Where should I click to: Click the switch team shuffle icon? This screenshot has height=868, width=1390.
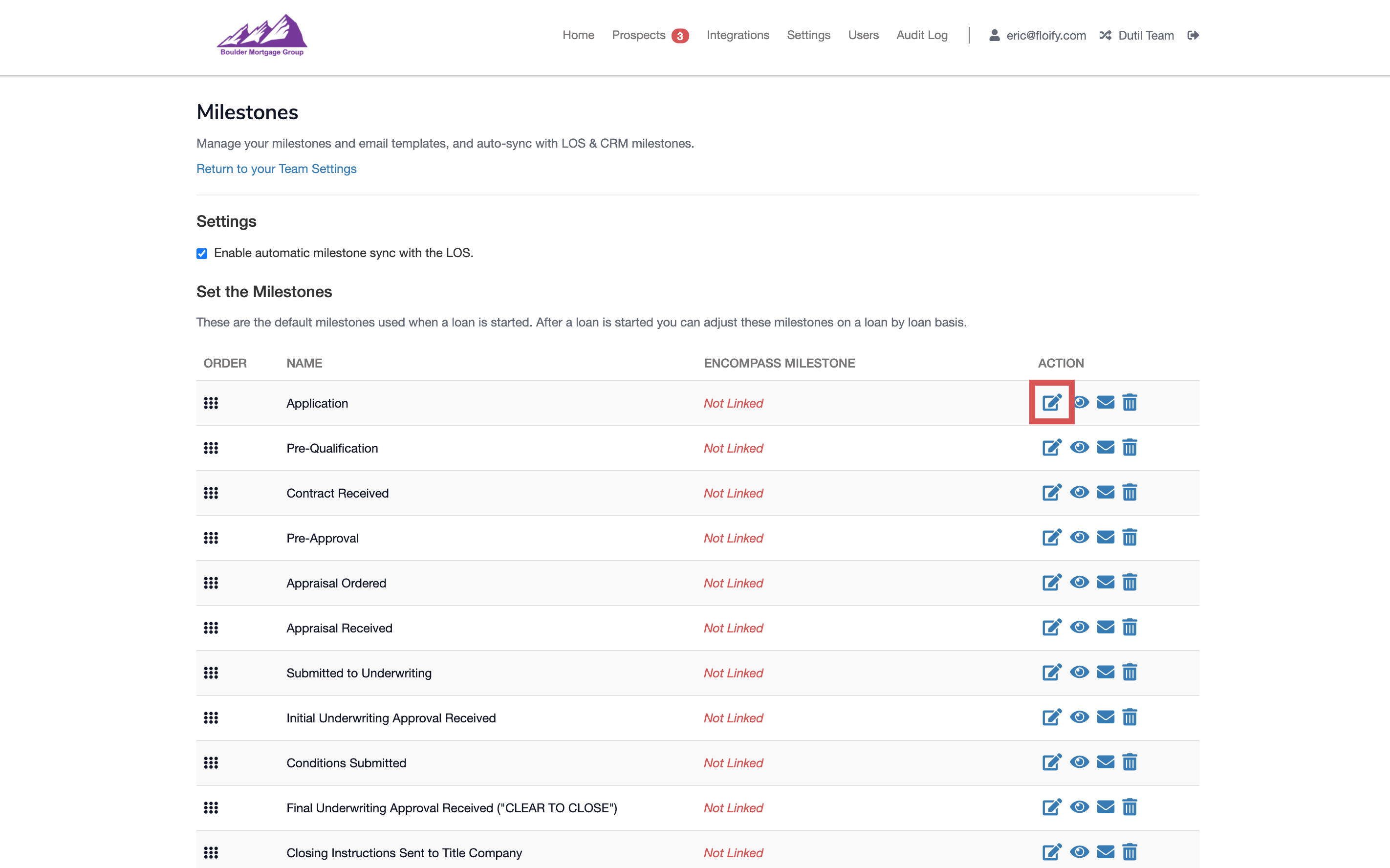(1105, 35)
